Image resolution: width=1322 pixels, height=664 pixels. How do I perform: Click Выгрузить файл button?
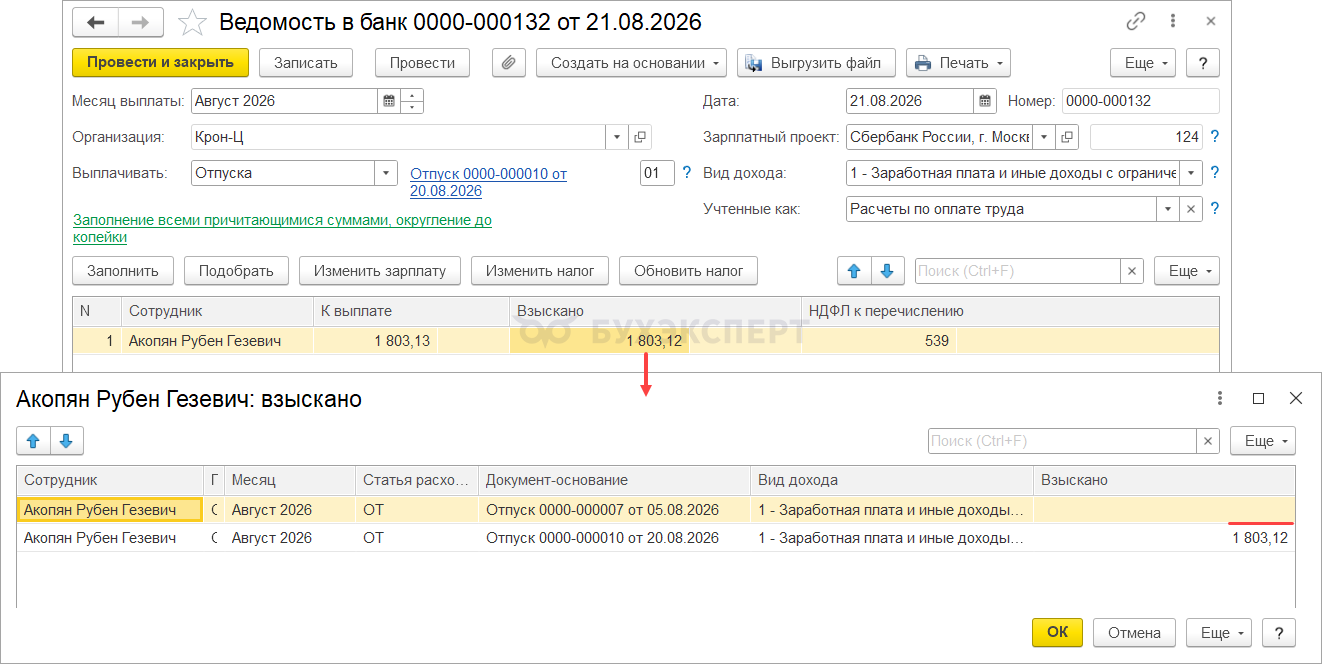click(817, 62)
